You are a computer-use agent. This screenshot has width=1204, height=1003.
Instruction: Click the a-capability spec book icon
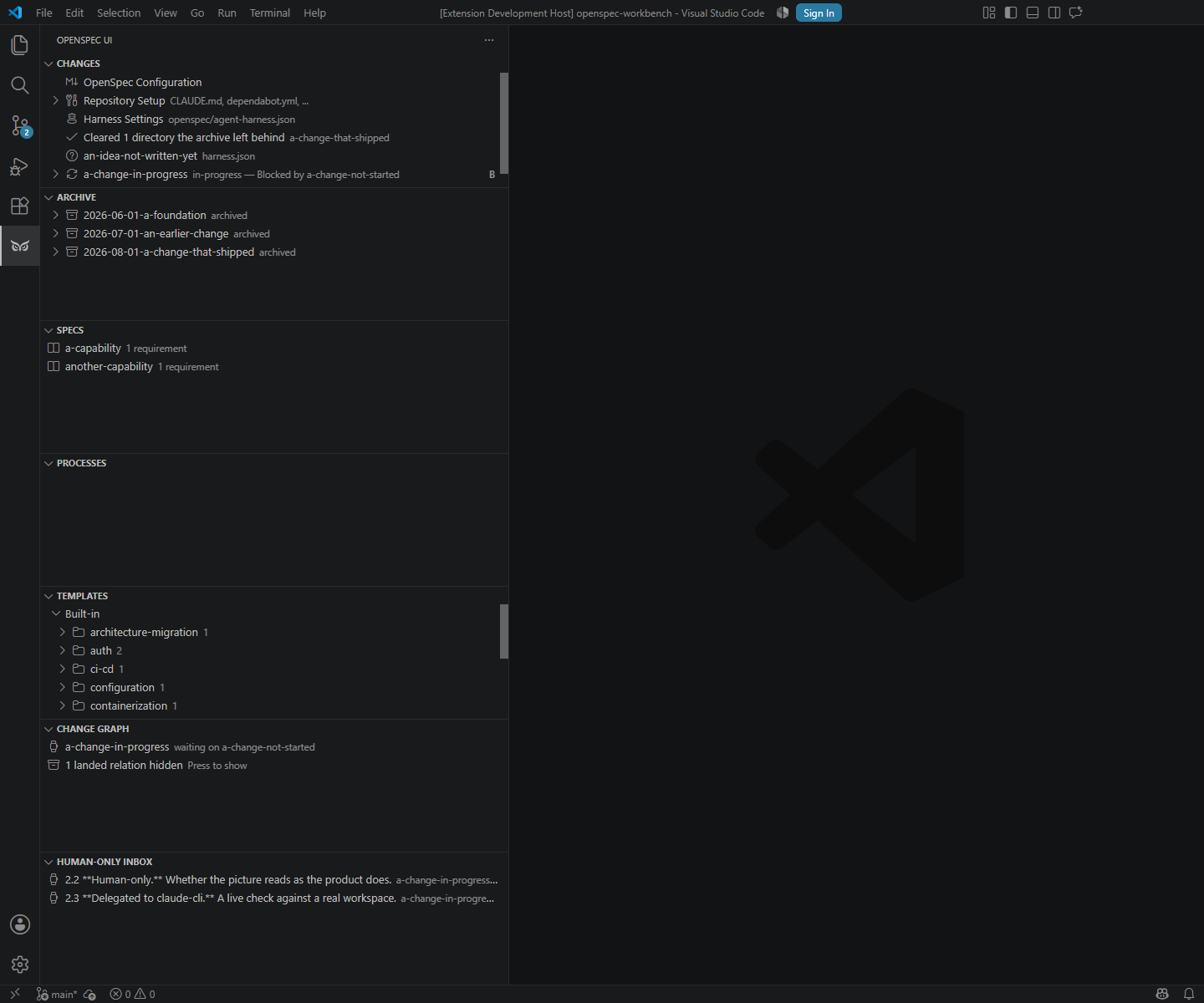[x=54, y=349]
